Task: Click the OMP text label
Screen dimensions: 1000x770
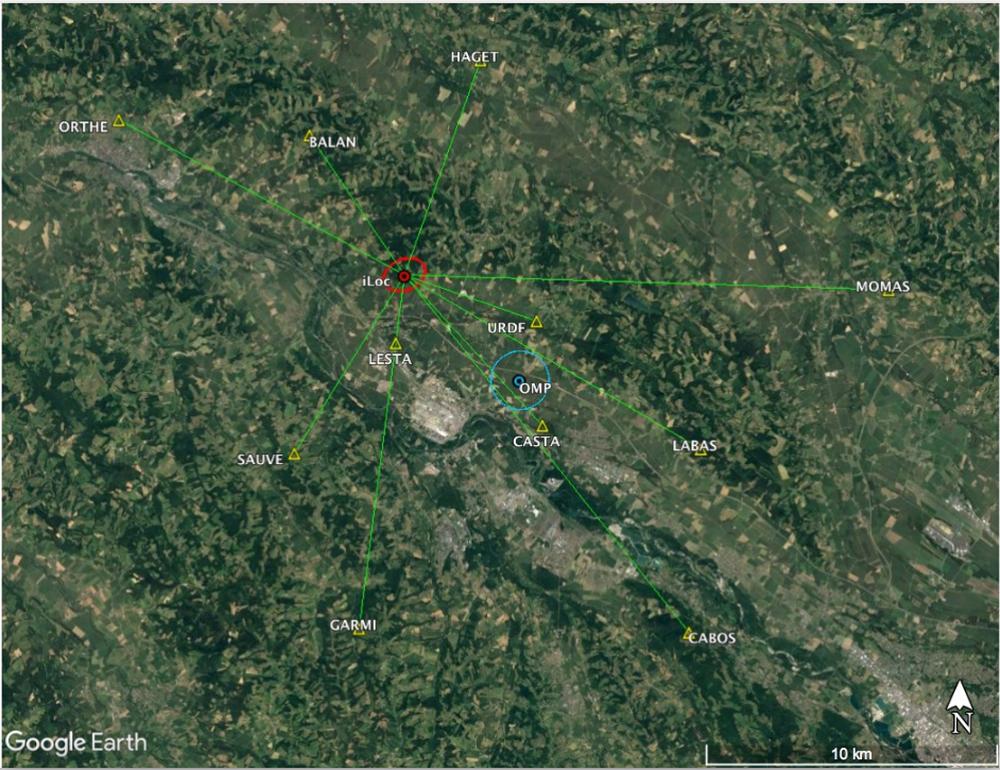Action: (x=535, y=388)
